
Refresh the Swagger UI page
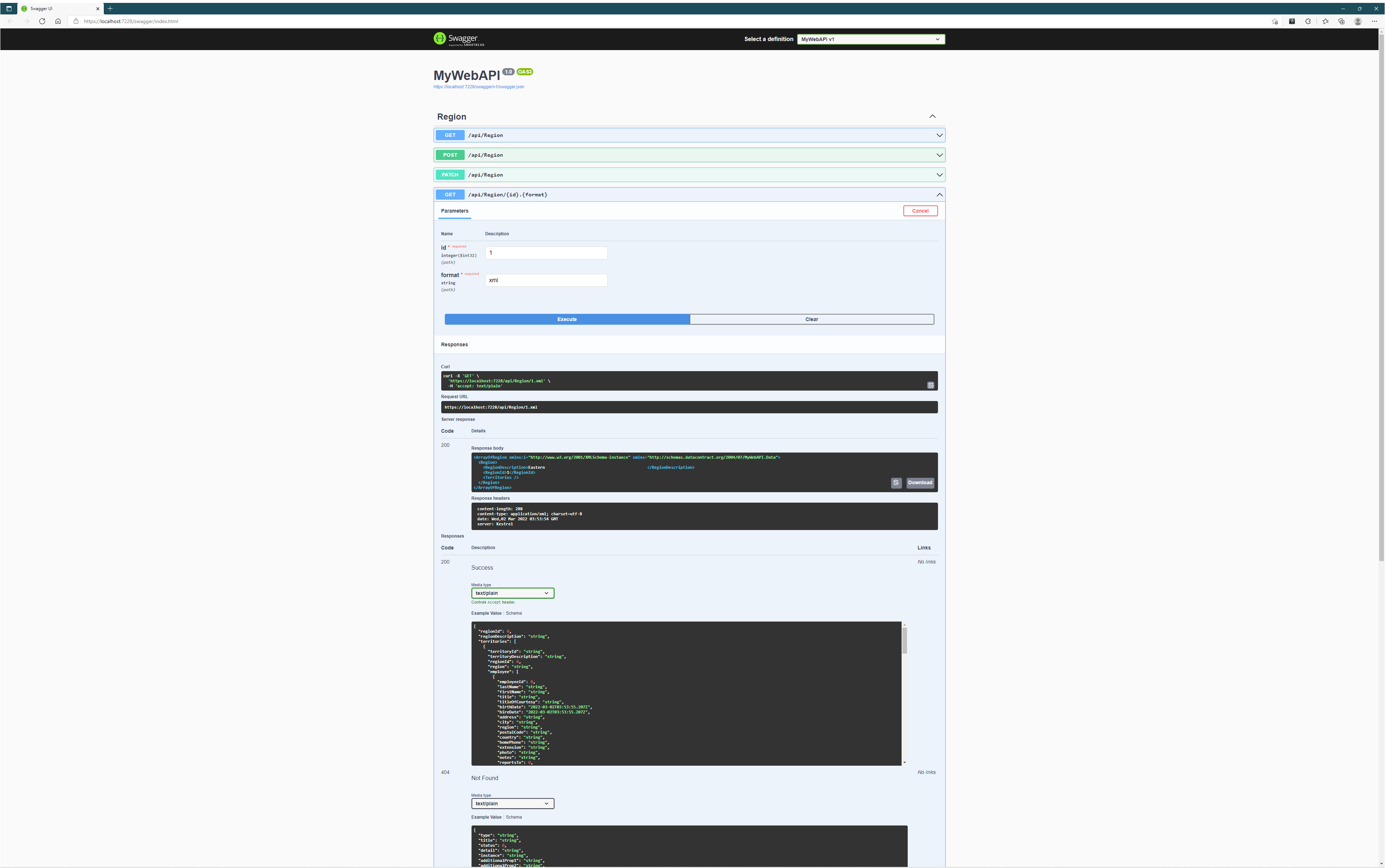click(x=42, y=21)
